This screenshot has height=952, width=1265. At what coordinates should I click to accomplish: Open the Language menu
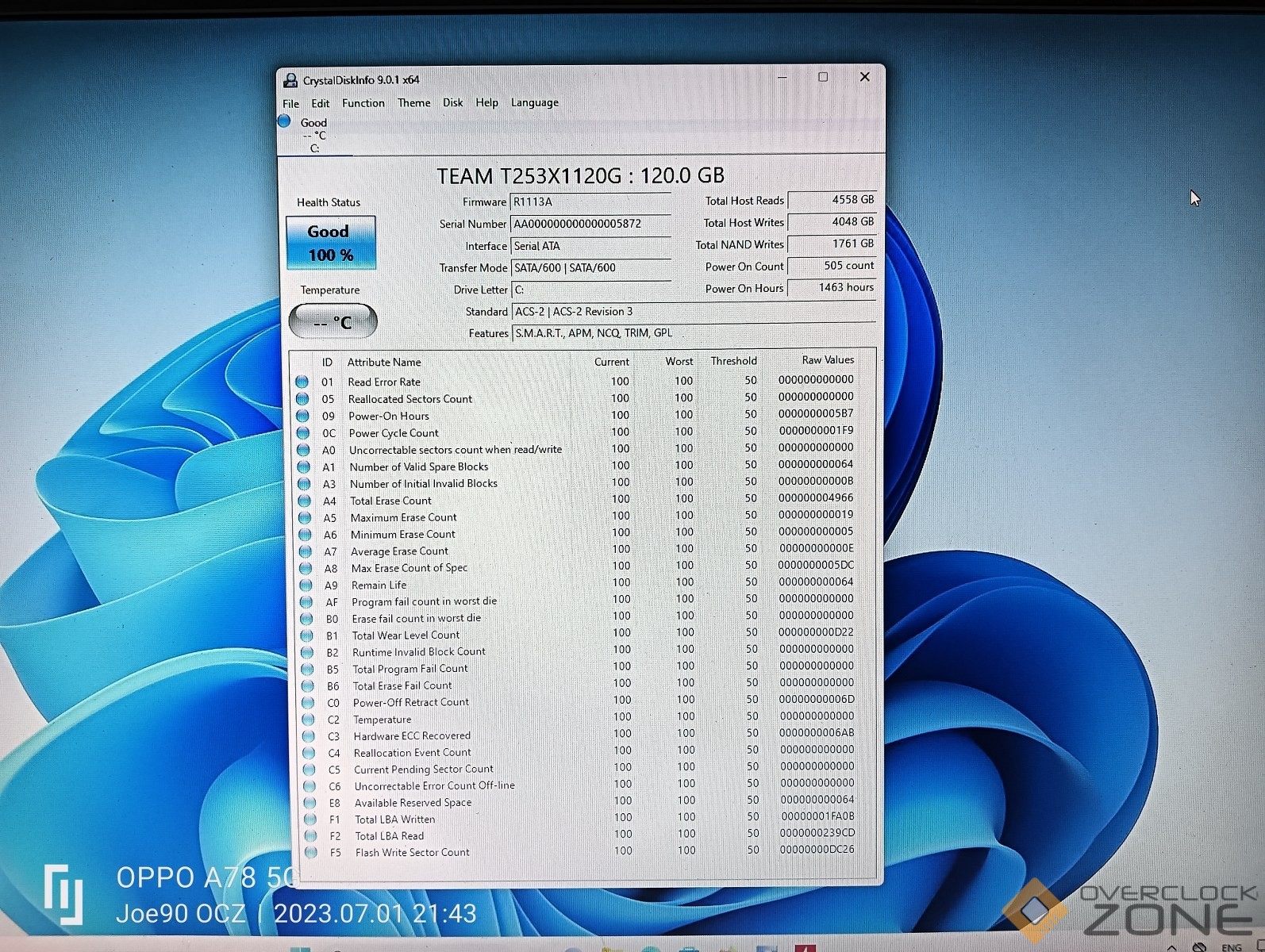(534, 103)
